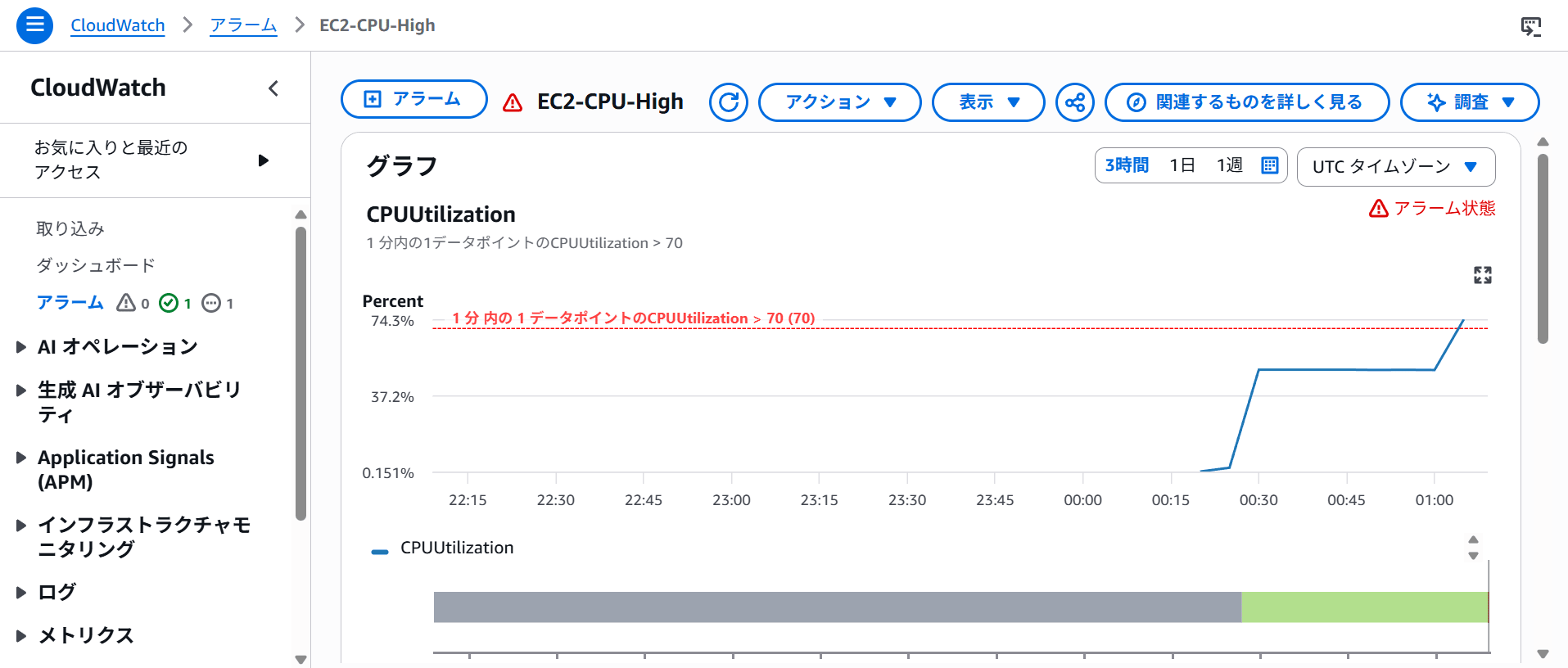Click the green segment of the alarm state timeline
The width and height of the screenshot is (1568, 668).
(1364, 607)
